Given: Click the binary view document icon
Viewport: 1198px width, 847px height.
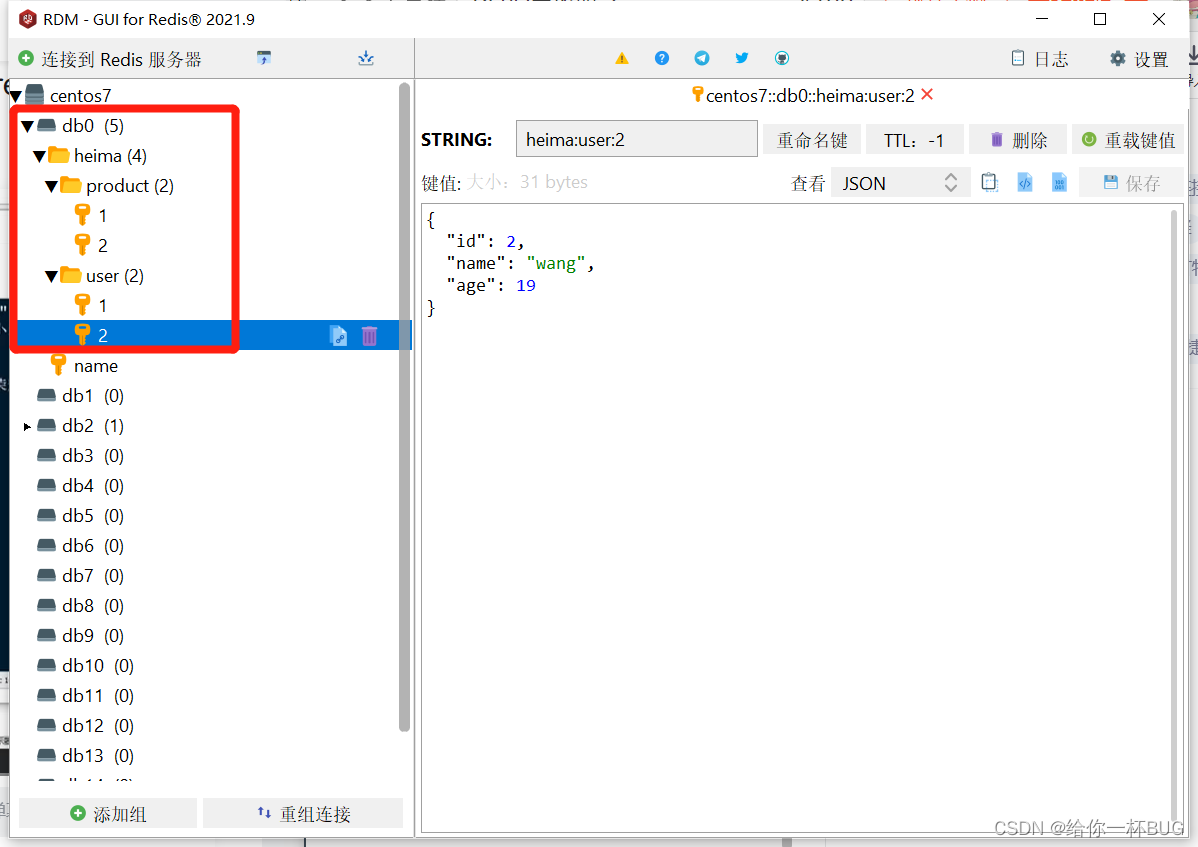Looking at the screenshot, I should click(1059, 183).
